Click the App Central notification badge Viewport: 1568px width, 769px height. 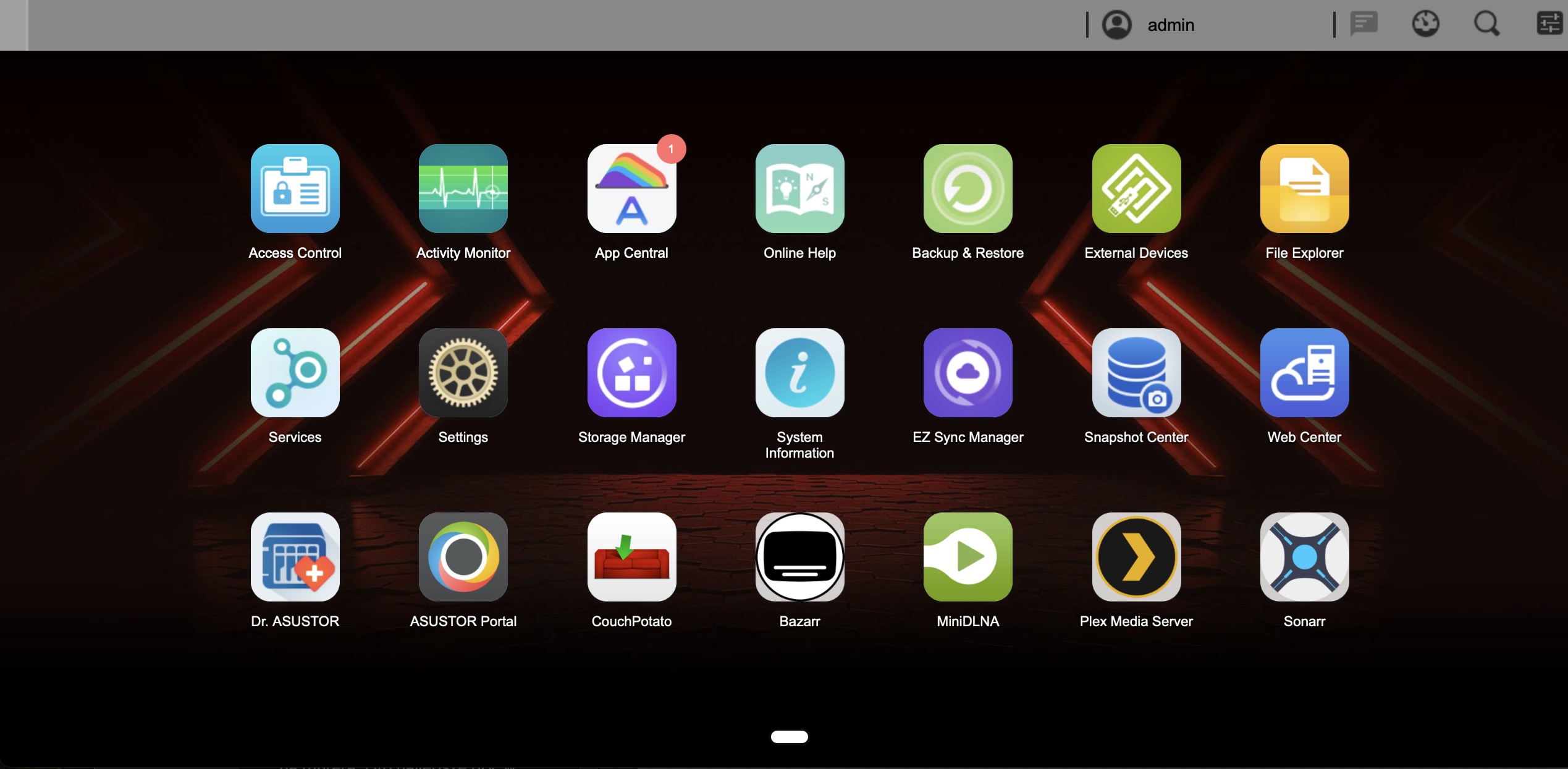click(x=671, y=149)
